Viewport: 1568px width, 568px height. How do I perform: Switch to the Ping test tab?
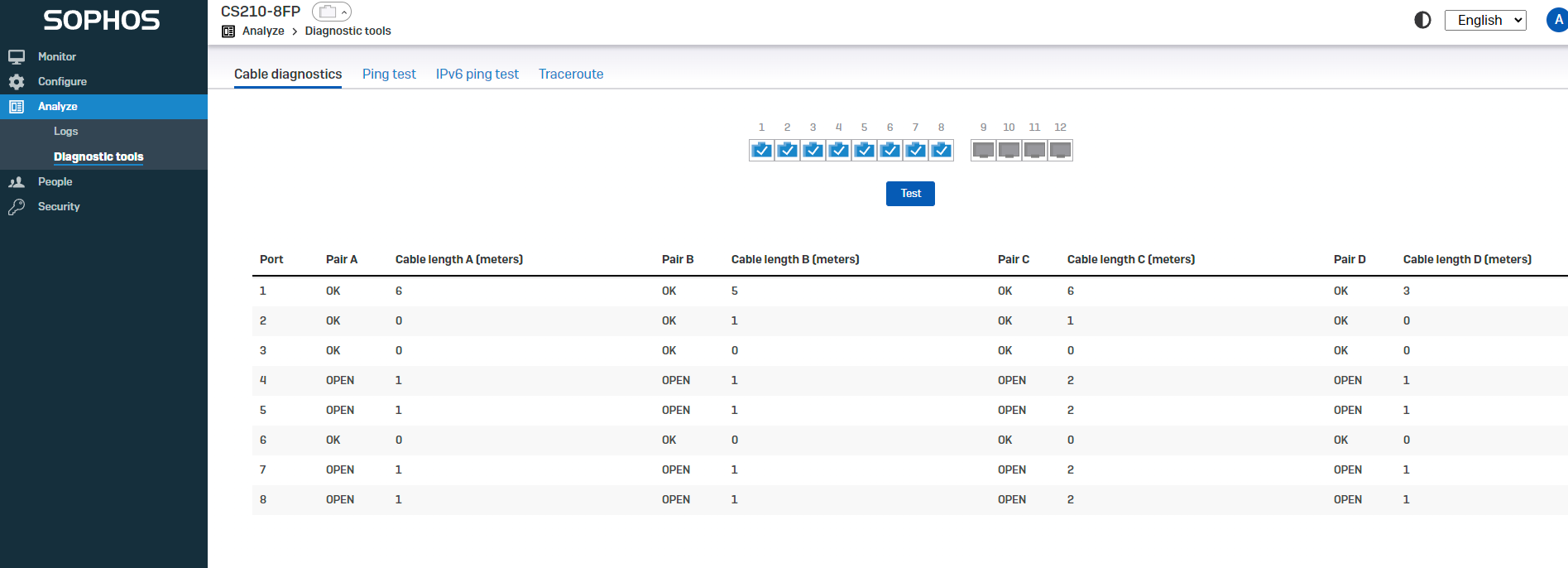coord(389,74)
